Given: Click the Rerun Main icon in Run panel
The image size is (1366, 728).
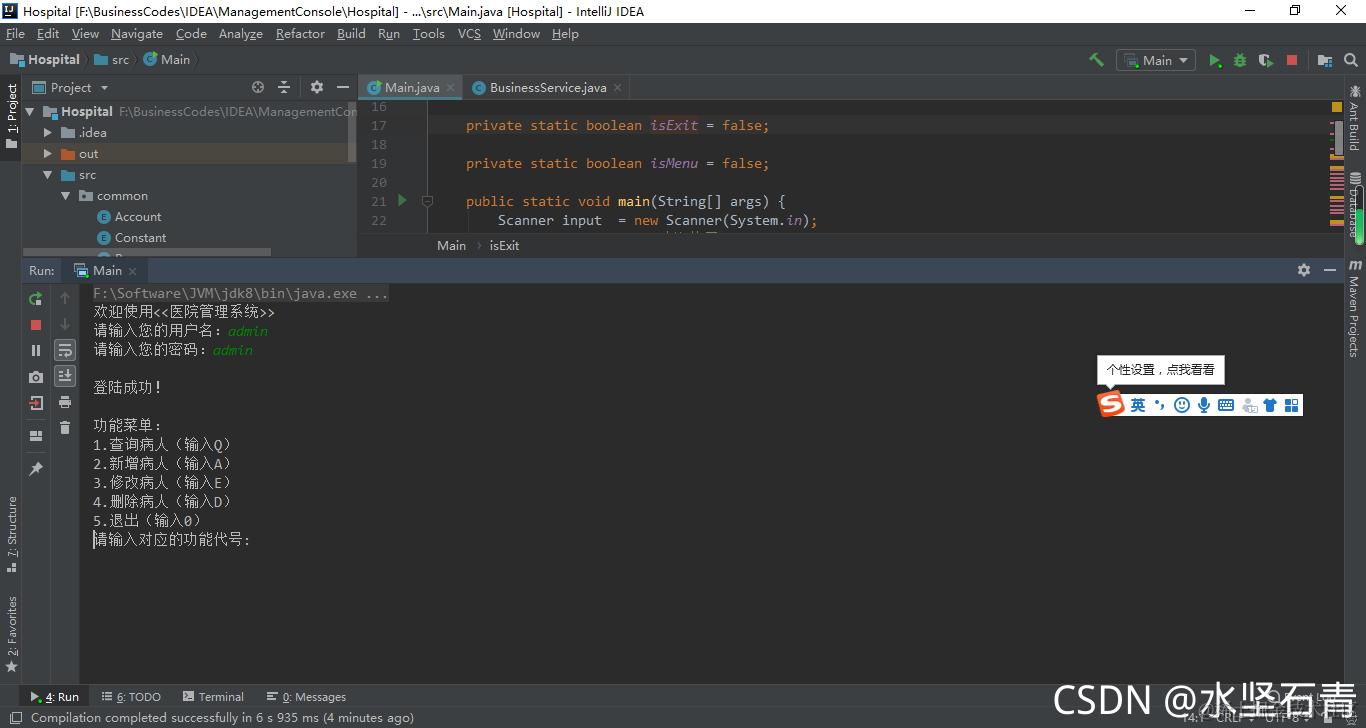Looking at the screenshot, I should (x=36, y=298).
